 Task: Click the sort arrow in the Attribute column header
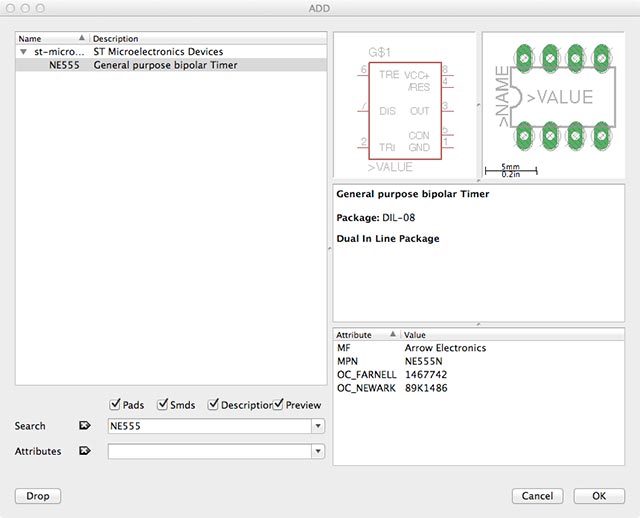[392, 334]
